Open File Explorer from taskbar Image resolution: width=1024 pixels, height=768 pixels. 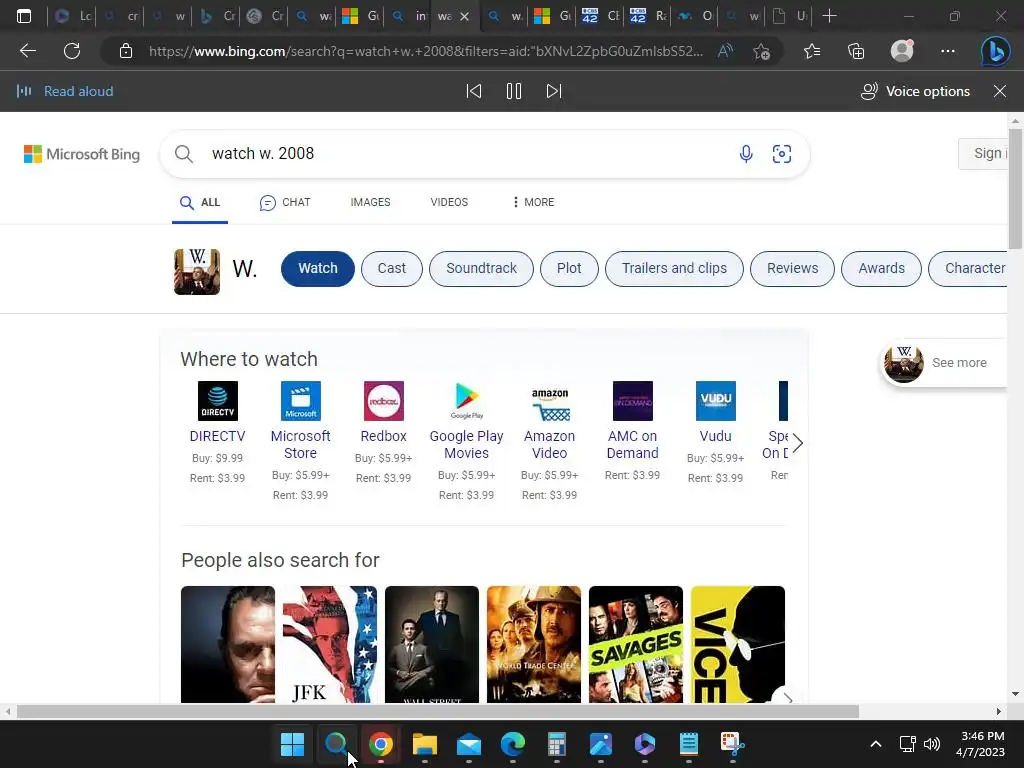tap(424, 744)
